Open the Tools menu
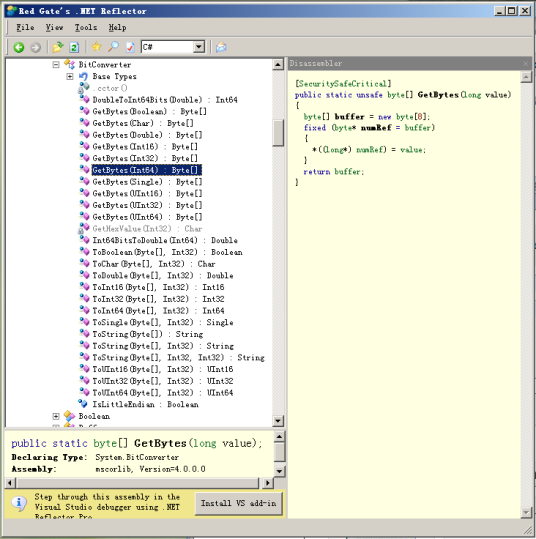The width and height of the screenshot is (536, 539). point(86,28)
